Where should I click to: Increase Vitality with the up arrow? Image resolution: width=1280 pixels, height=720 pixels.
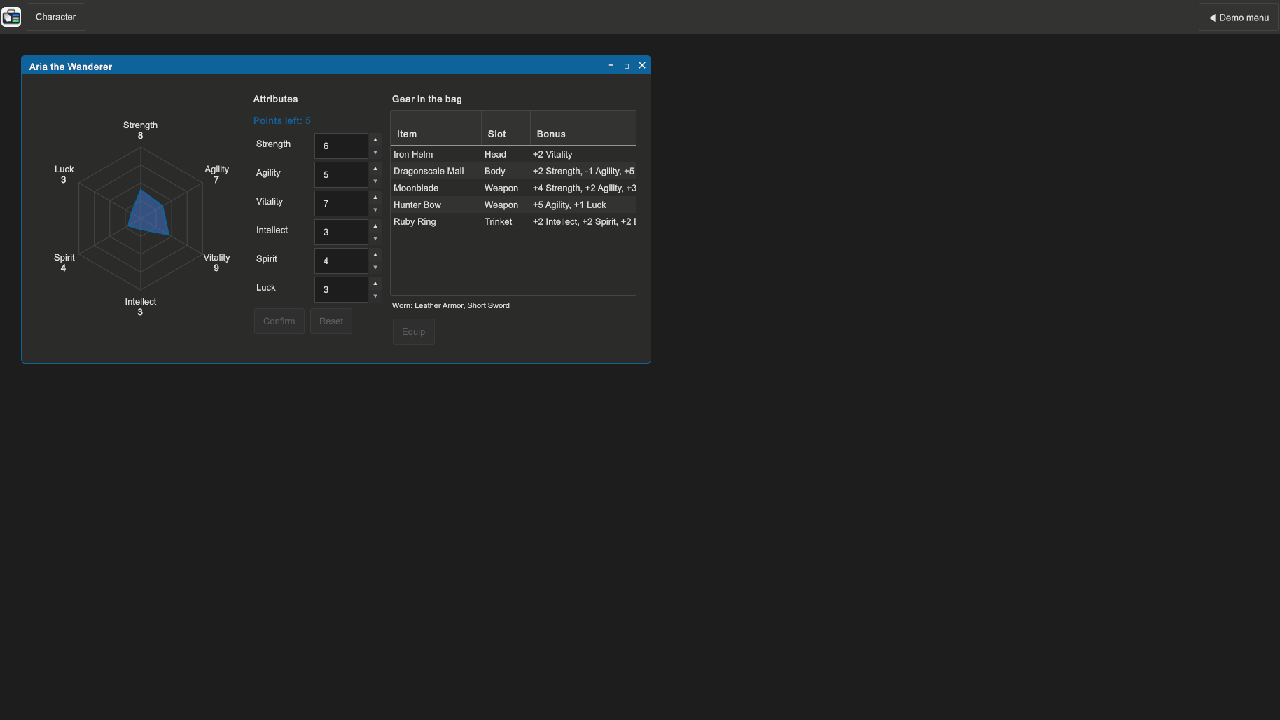coord(375,197)
